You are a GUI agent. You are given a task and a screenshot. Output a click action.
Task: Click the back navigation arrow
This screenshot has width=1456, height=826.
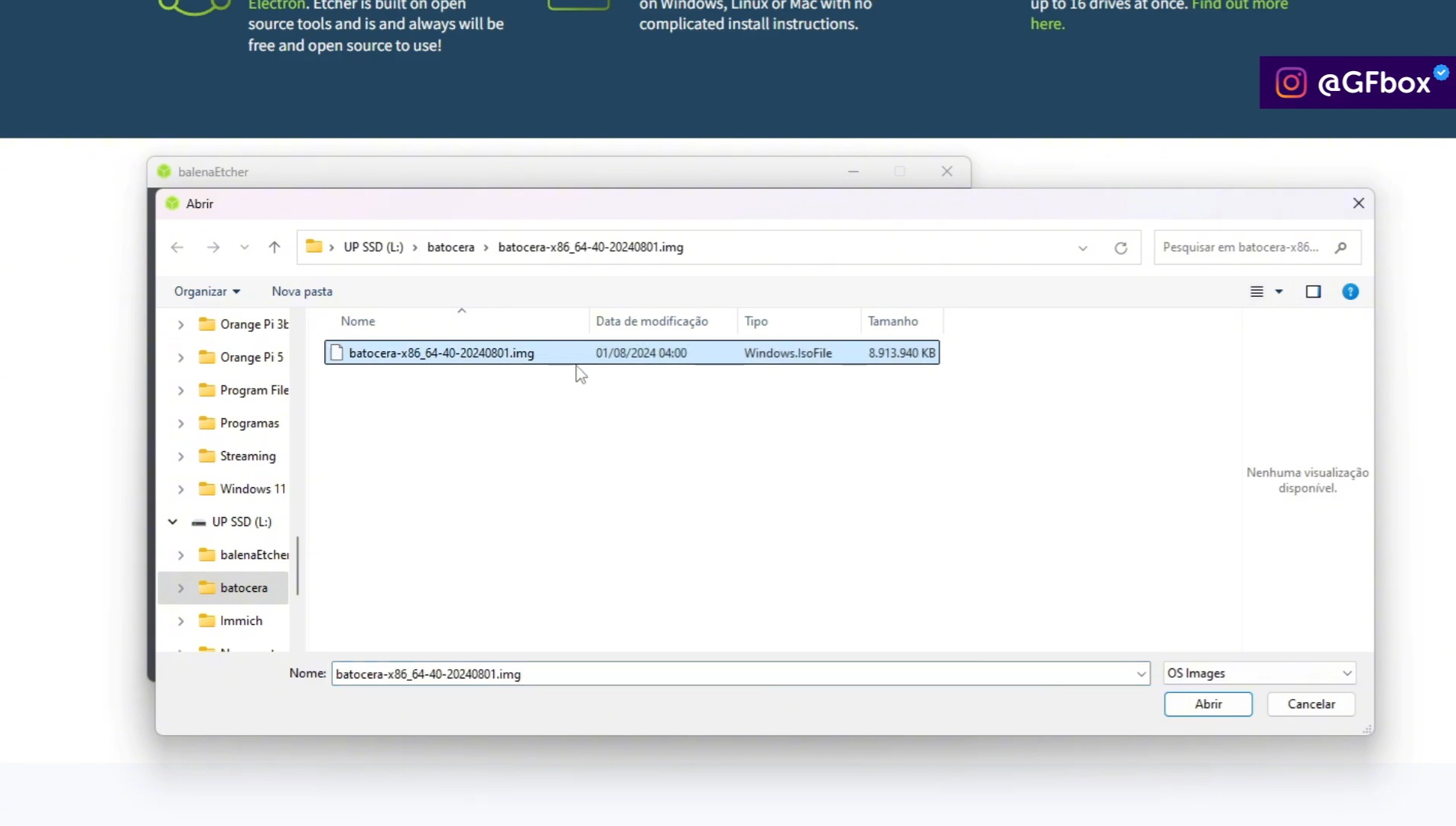pyautogui.click(x=177, y=247)
